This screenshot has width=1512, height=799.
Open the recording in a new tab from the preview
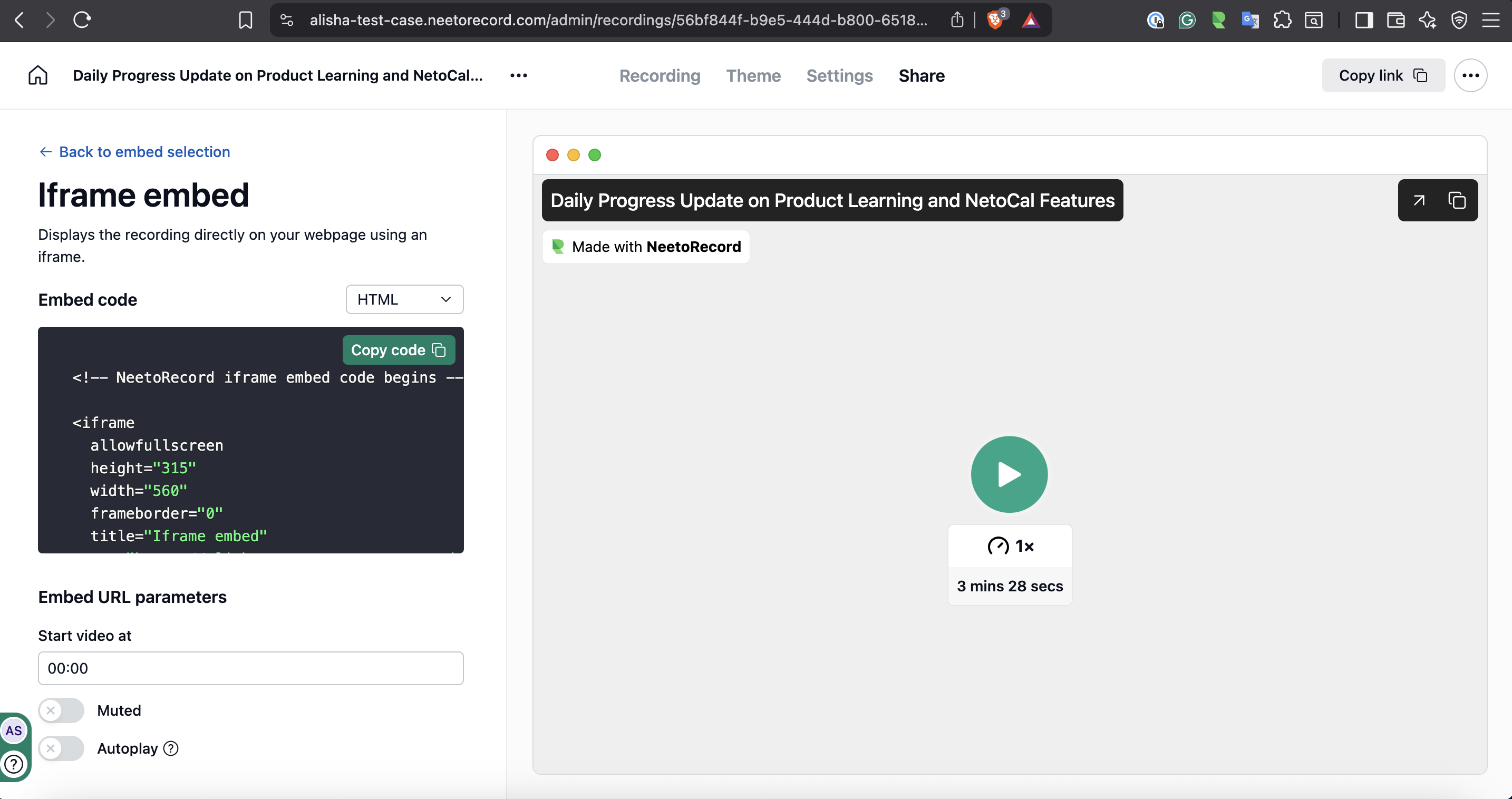[1419, 201]
